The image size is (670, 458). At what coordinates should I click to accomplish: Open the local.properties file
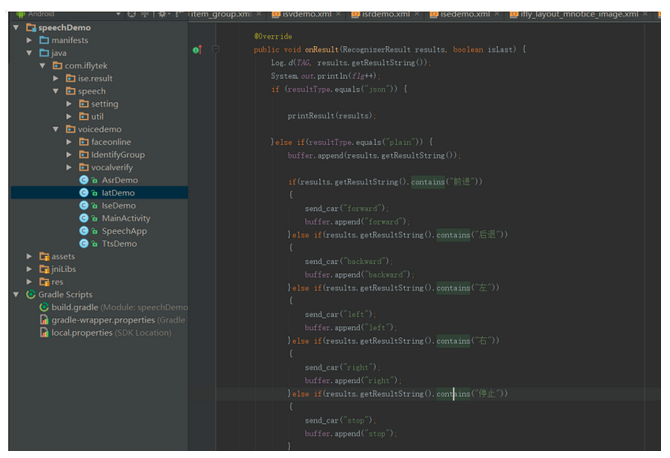(81, 333)
